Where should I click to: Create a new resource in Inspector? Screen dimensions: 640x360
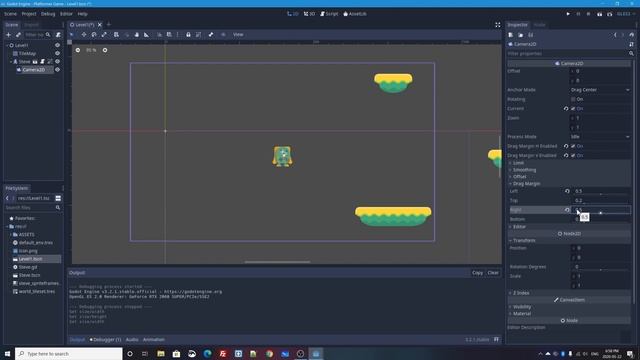(x=511, y=35)
